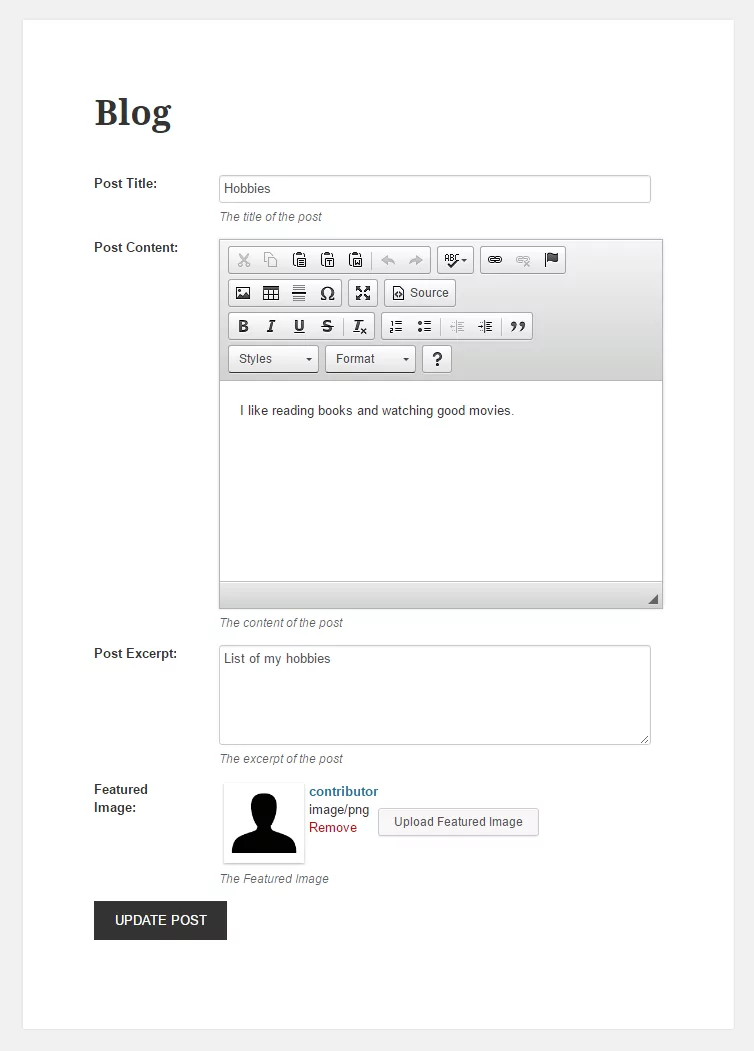Viewport: 754px width, 1051px height.
Task: Open the Format dropdown
Action: coord(371,359)
